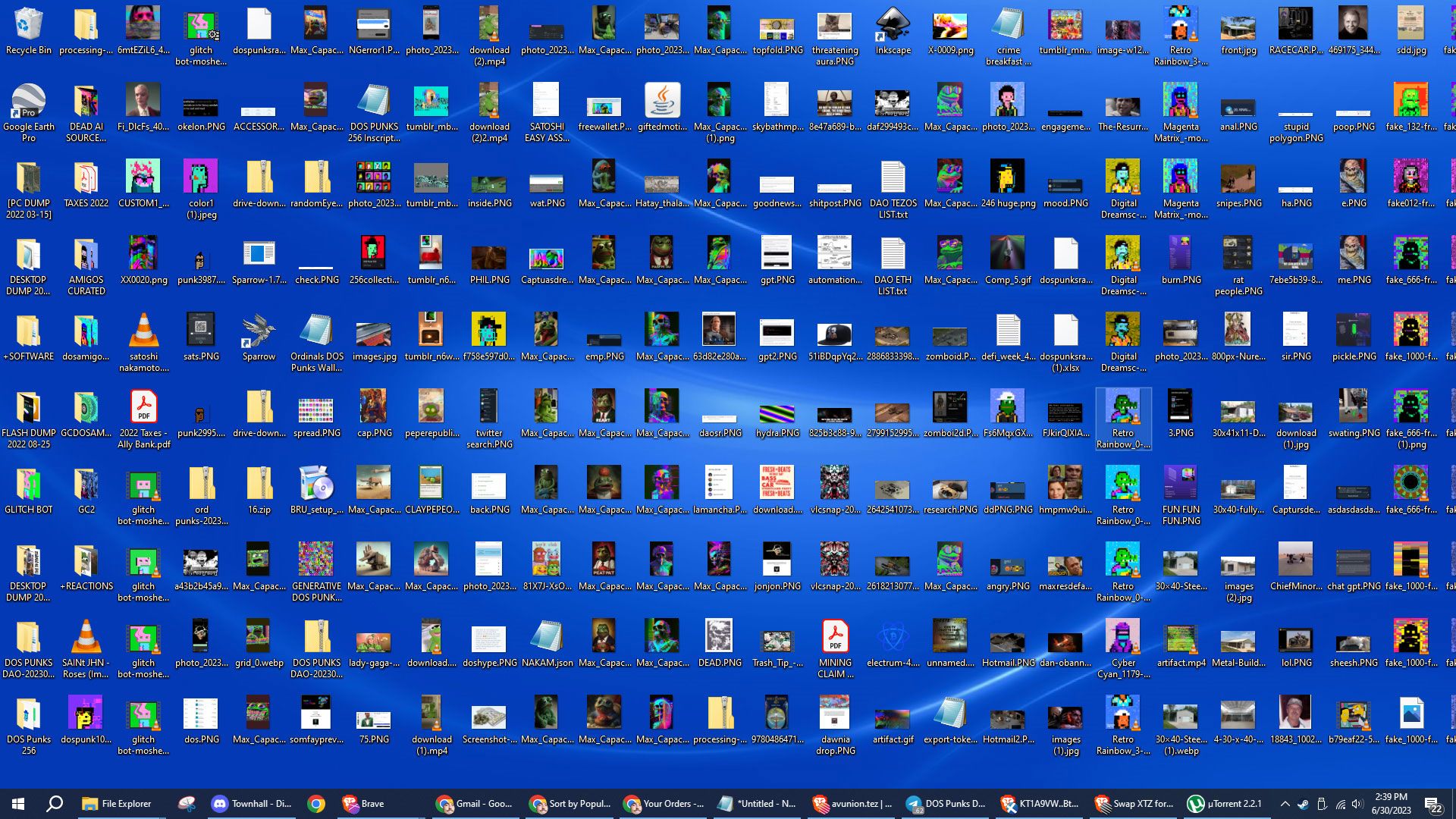Click the volume speaker tray icon
This screenshot has height=819, width=1456.
click(x=1357, y=804)
